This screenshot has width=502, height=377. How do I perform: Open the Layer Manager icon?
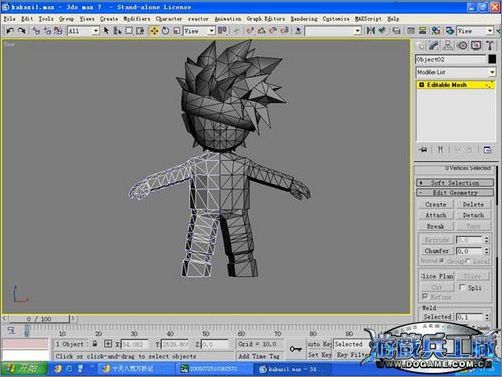point(397,31)
